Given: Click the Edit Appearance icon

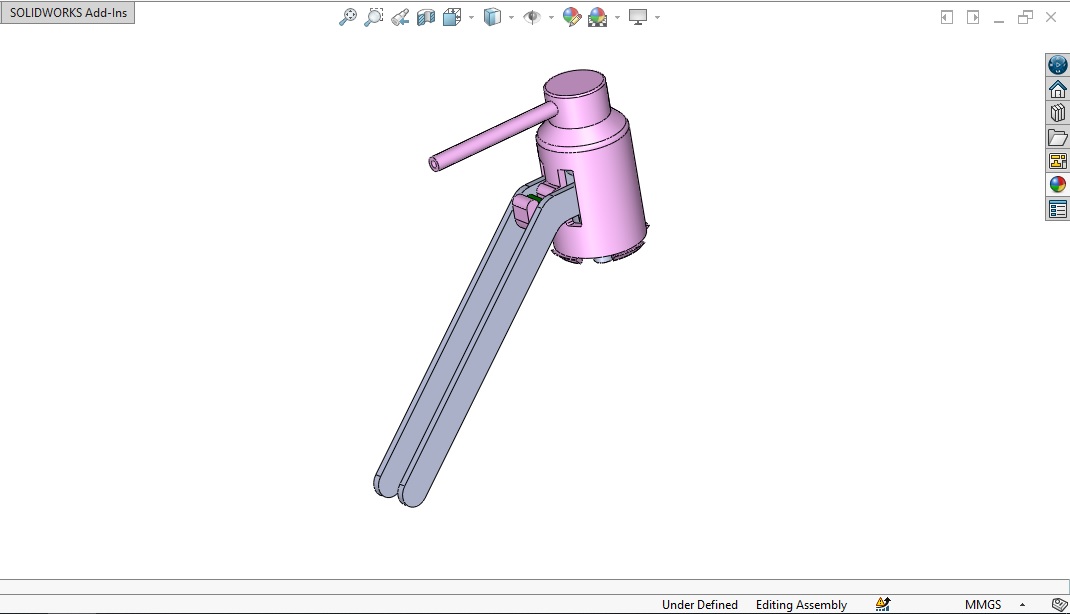Looking at the screenshot, I should point(572,17).
